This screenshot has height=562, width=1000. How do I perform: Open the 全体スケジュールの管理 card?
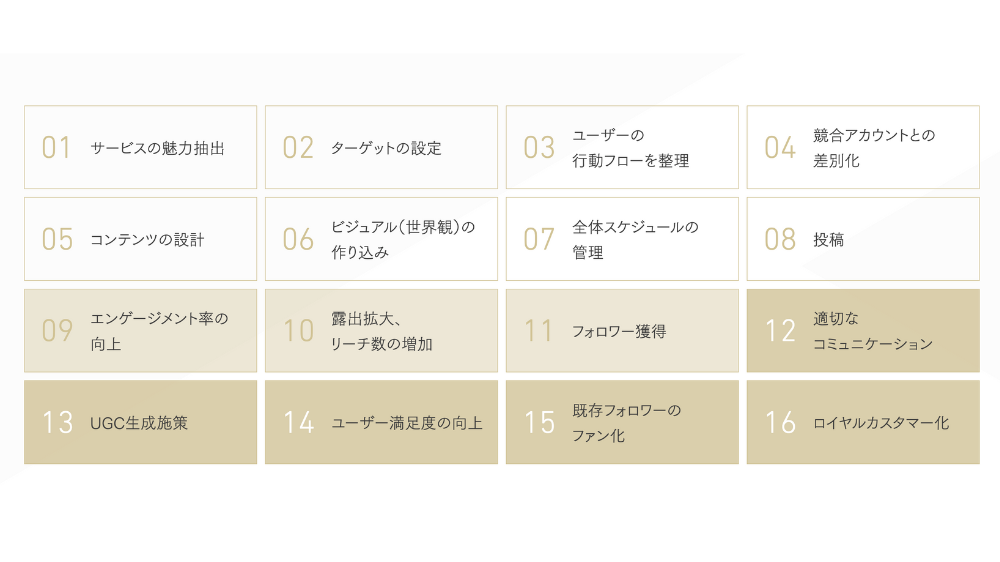(x=622, y=240)
